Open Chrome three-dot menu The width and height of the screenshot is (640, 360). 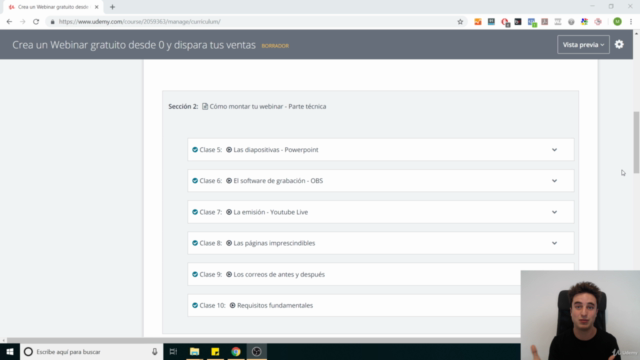(631, 22)
